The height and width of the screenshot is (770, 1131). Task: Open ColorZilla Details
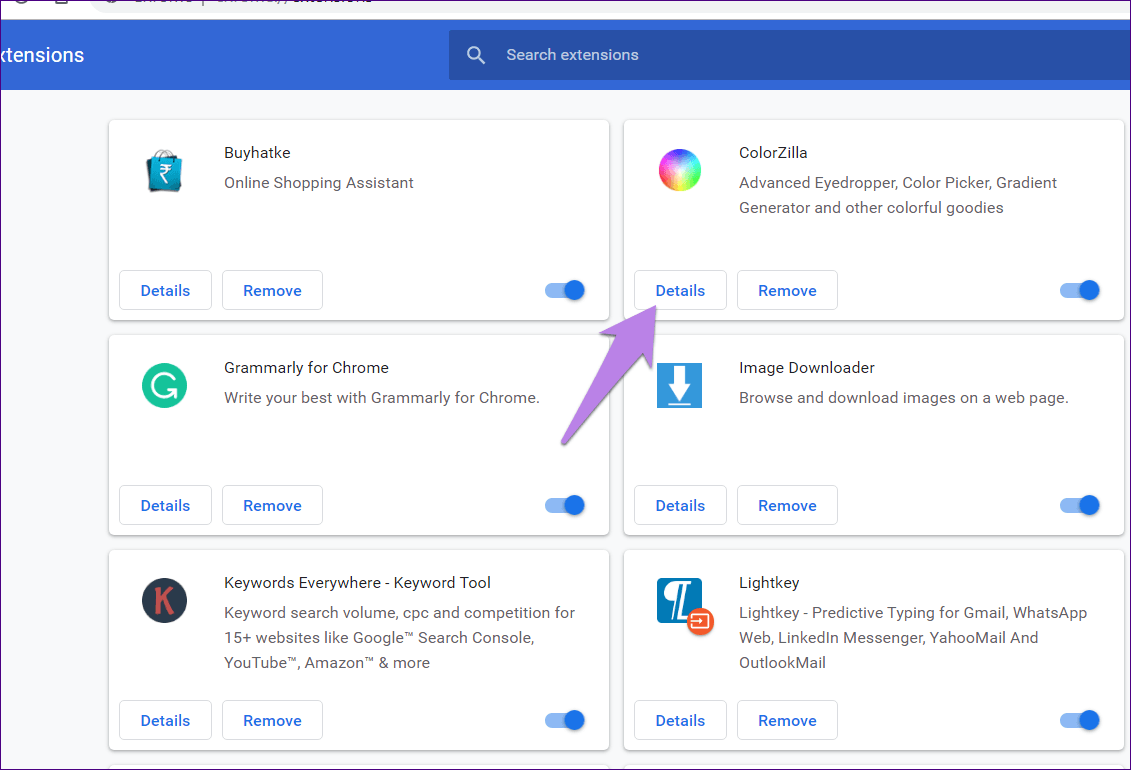(x=680, y=291)
